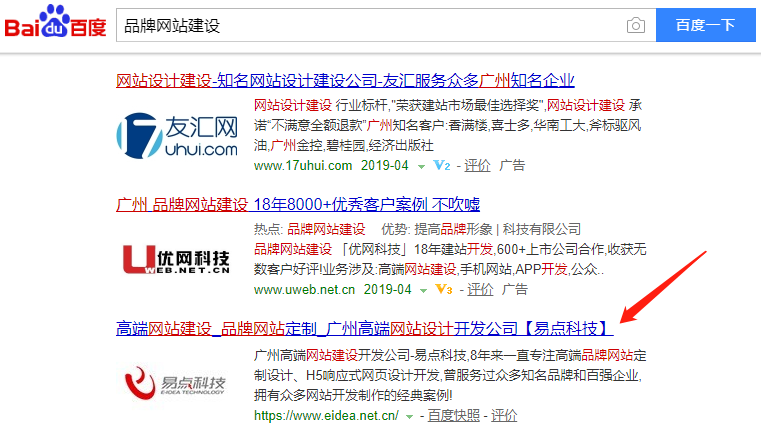Click the 优网科技 logo thumbnail
The height and width of the screenshot is (433, 761).
(176, 260)
